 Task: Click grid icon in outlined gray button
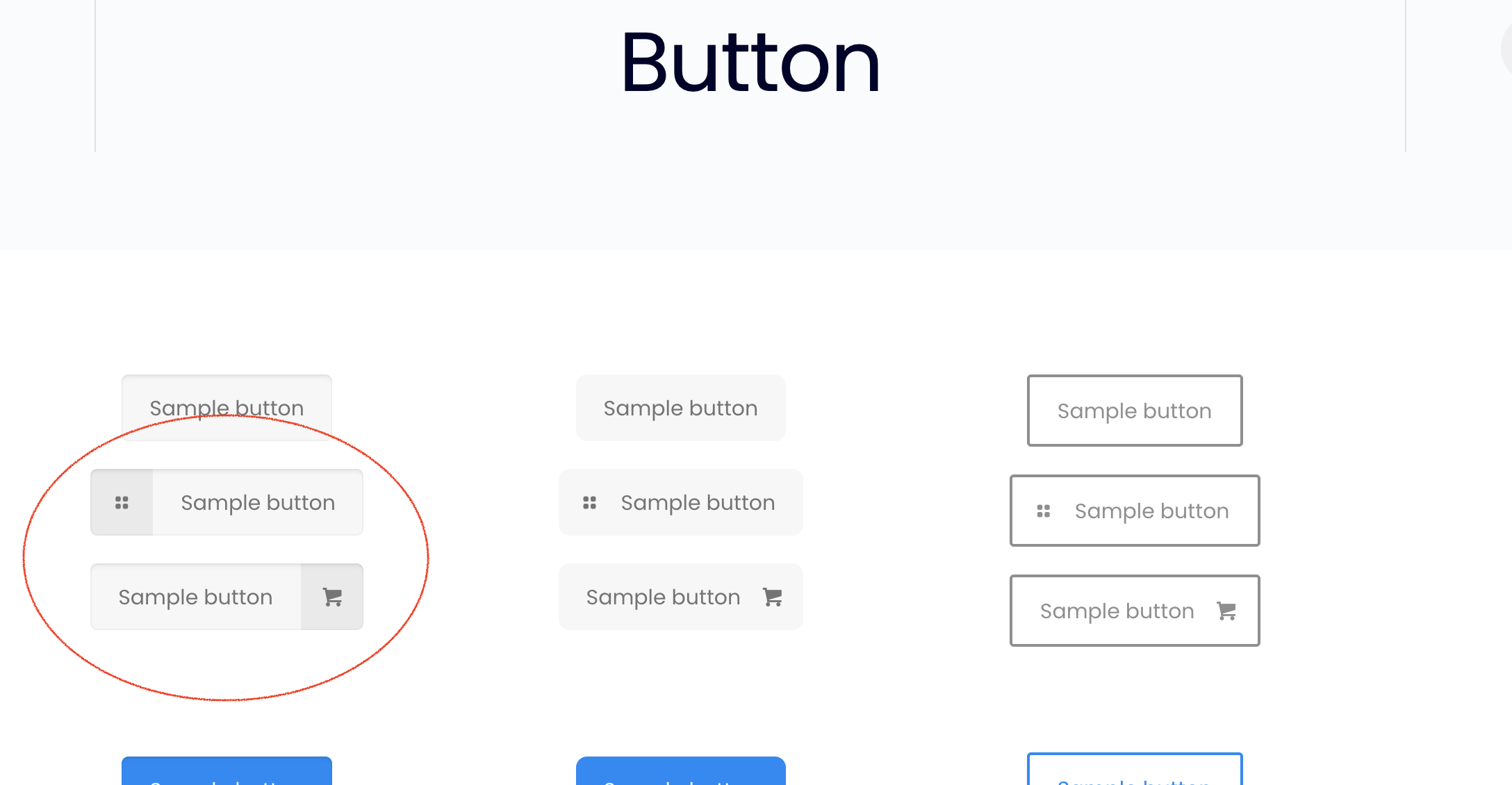(1043, 511)
